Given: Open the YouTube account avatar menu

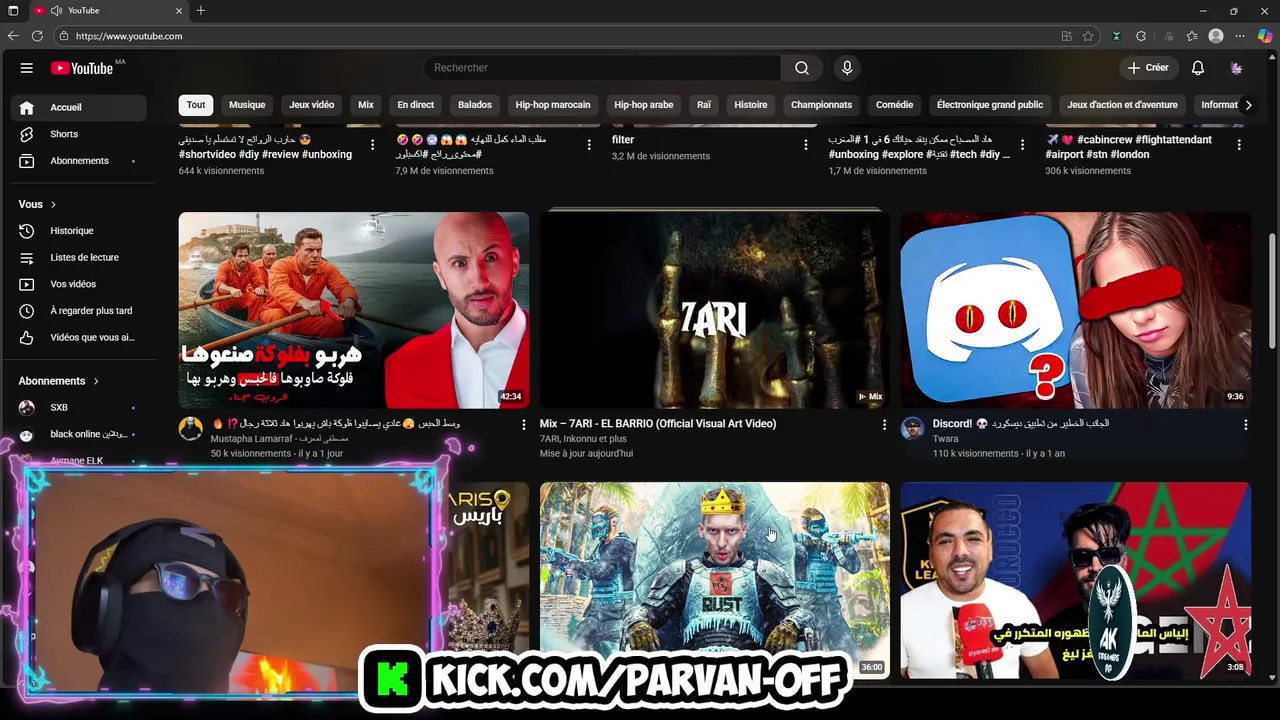Looking at the screenshot, I should (x=1237, y=68).
